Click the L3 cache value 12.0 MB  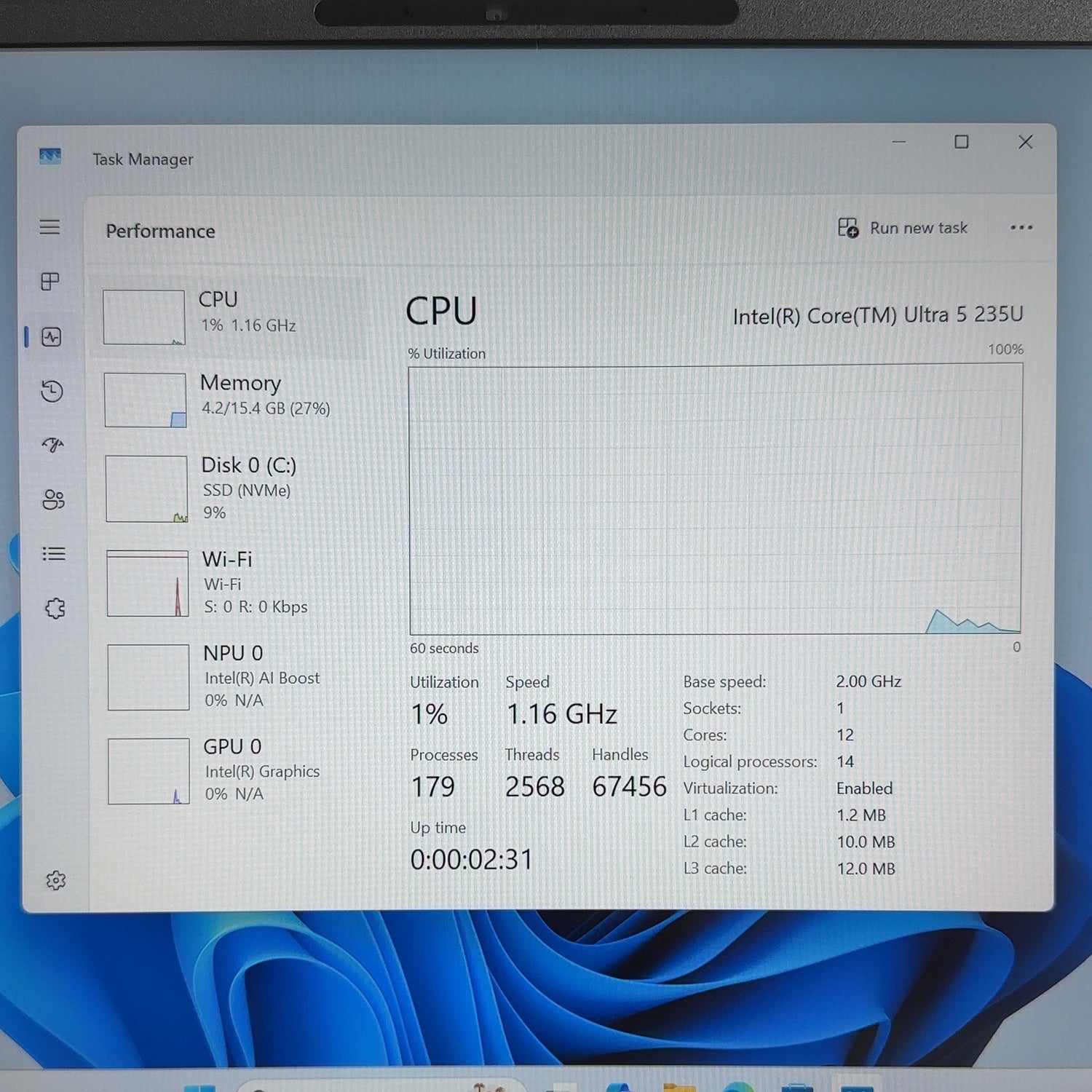pos(866,869)
